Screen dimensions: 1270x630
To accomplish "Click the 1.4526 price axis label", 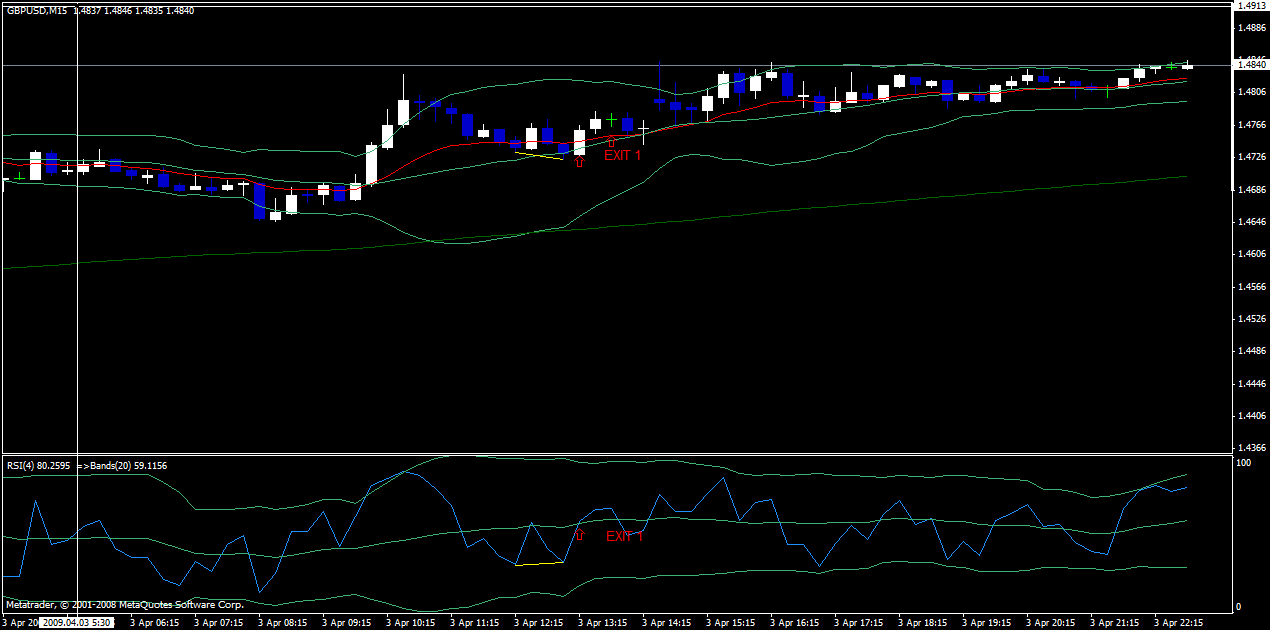I will [1252, 319].
